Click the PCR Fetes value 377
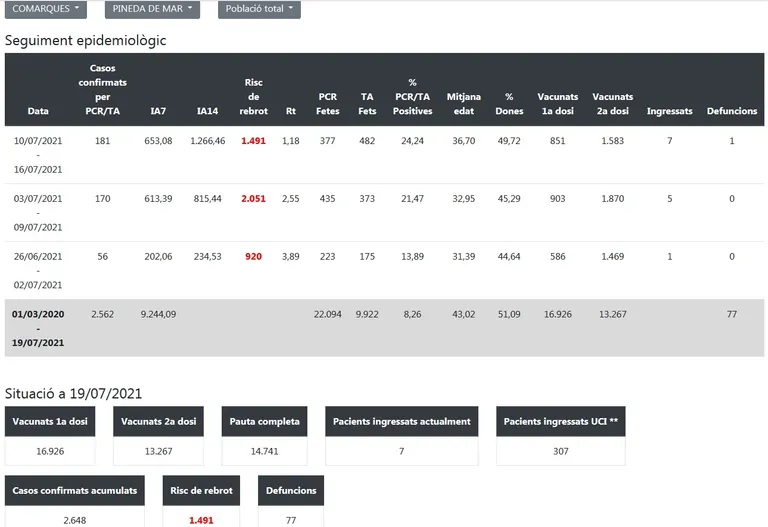This screenshot has width=768, height=527. [x=328, y=141]
